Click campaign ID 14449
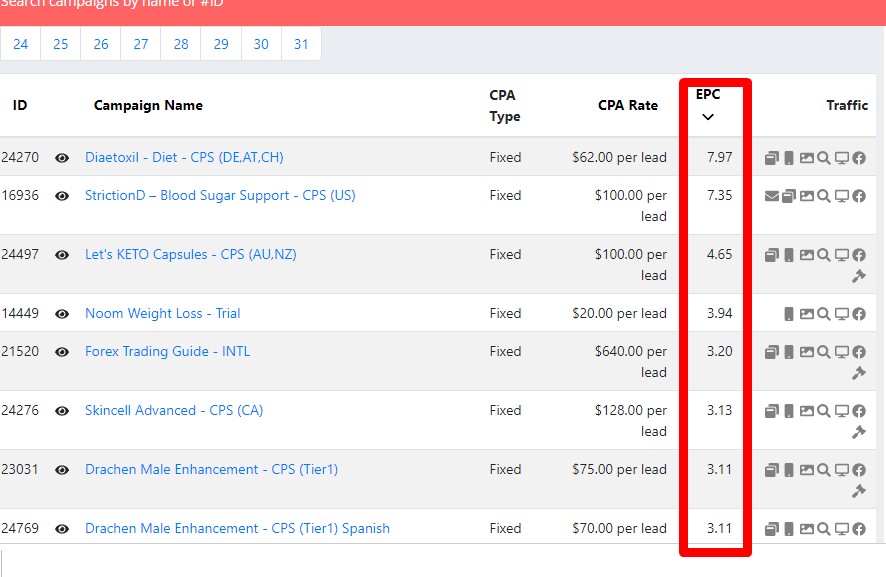 pyautogui.click(x=20, y=313)
